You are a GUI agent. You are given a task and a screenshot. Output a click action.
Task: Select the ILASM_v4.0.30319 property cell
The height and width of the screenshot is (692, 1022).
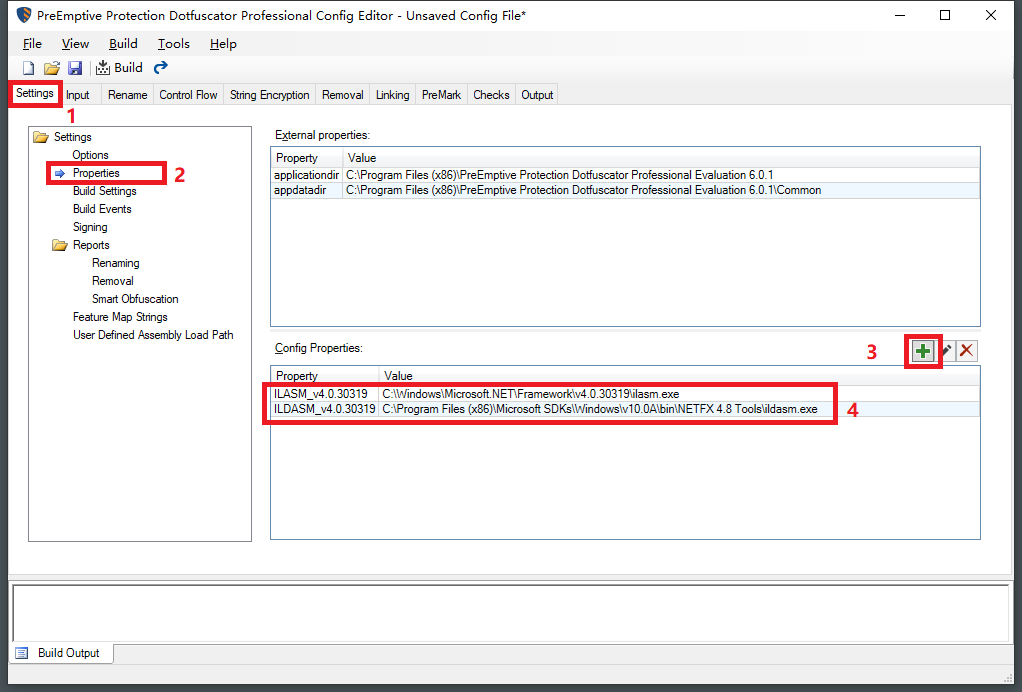[x=325, y=394]
